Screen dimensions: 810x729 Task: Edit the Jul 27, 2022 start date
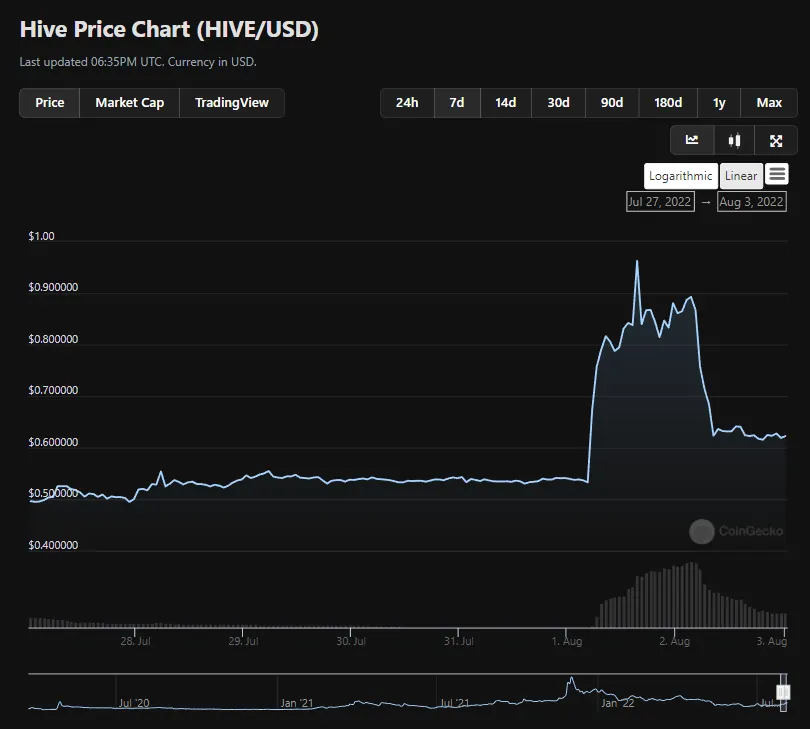click(660, 201)
